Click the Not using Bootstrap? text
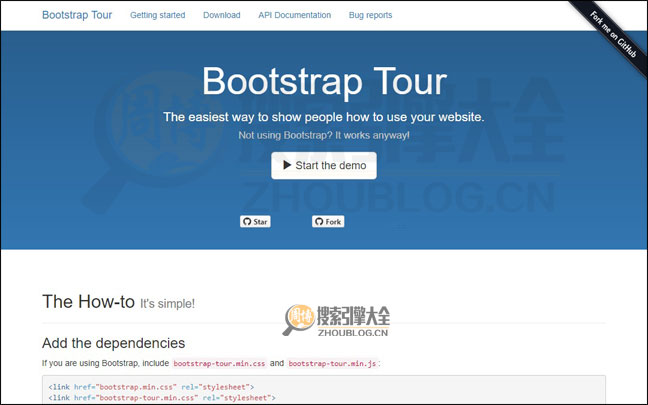 324,135
